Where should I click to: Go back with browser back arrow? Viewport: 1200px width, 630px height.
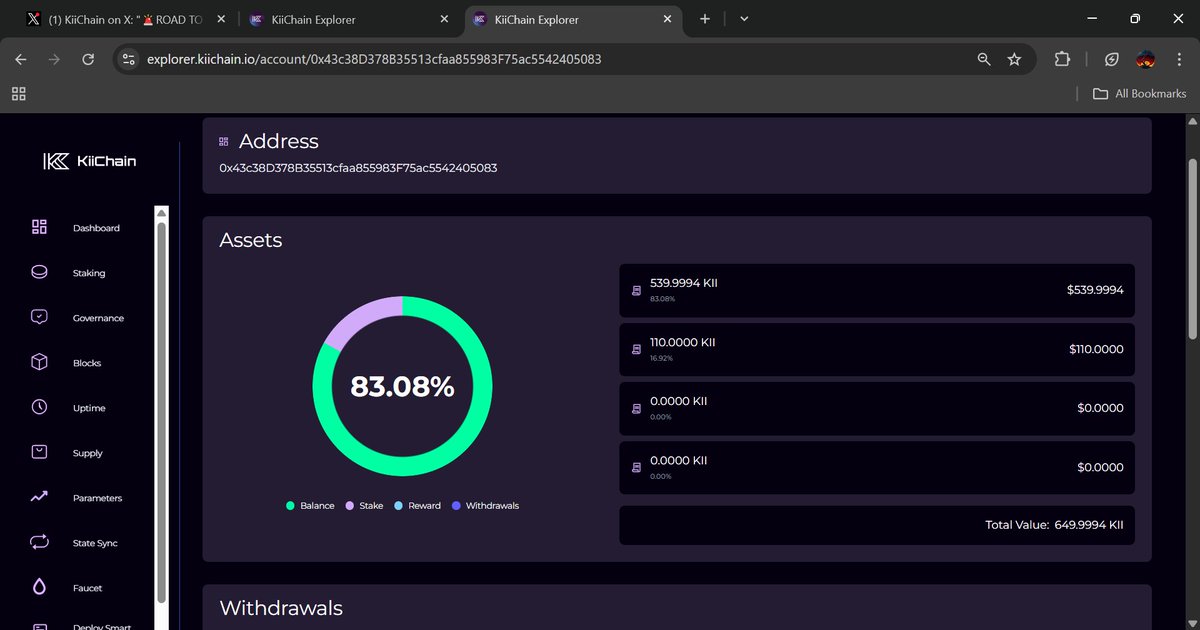click(21, 59)
